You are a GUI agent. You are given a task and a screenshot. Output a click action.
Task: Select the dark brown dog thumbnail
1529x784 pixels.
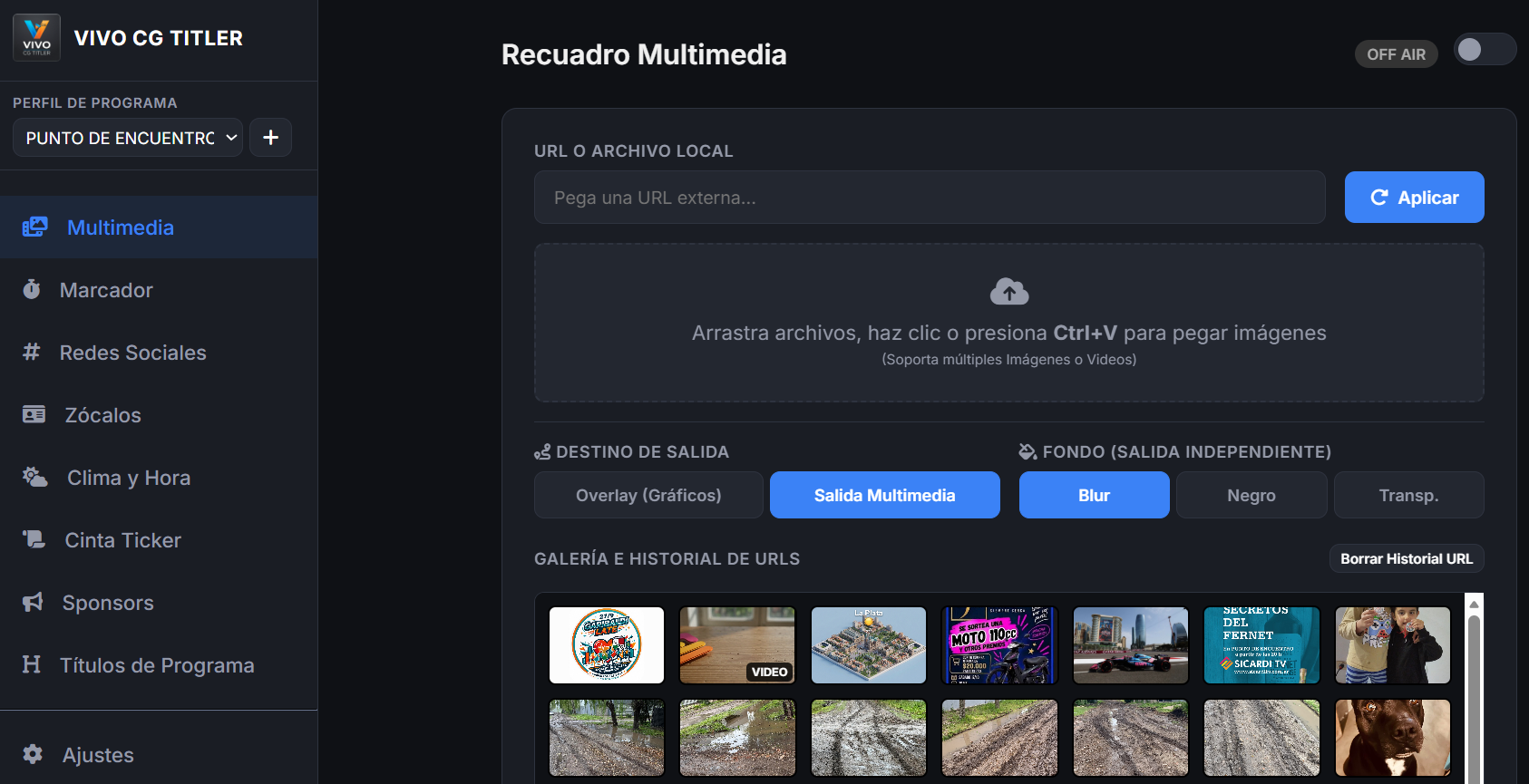[1393, 737]
